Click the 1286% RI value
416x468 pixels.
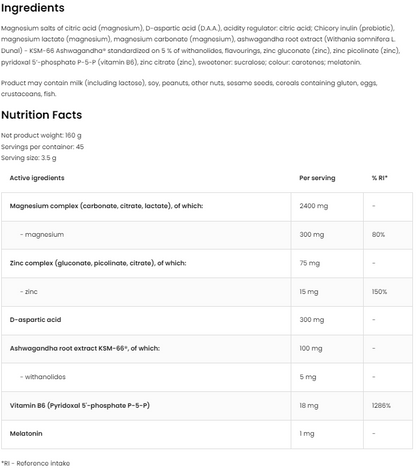point(381,406)
